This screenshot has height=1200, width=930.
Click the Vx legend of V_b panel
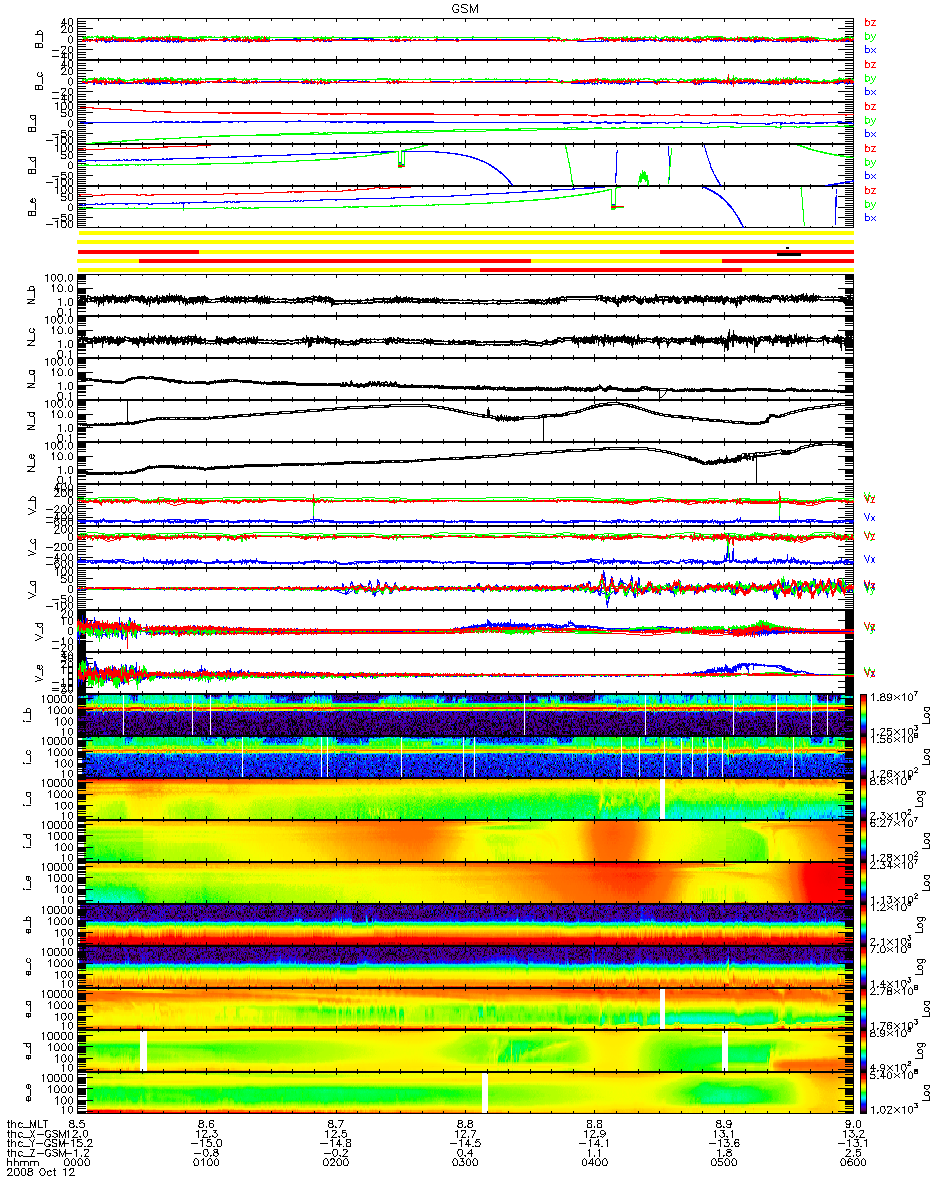point(870,518)
